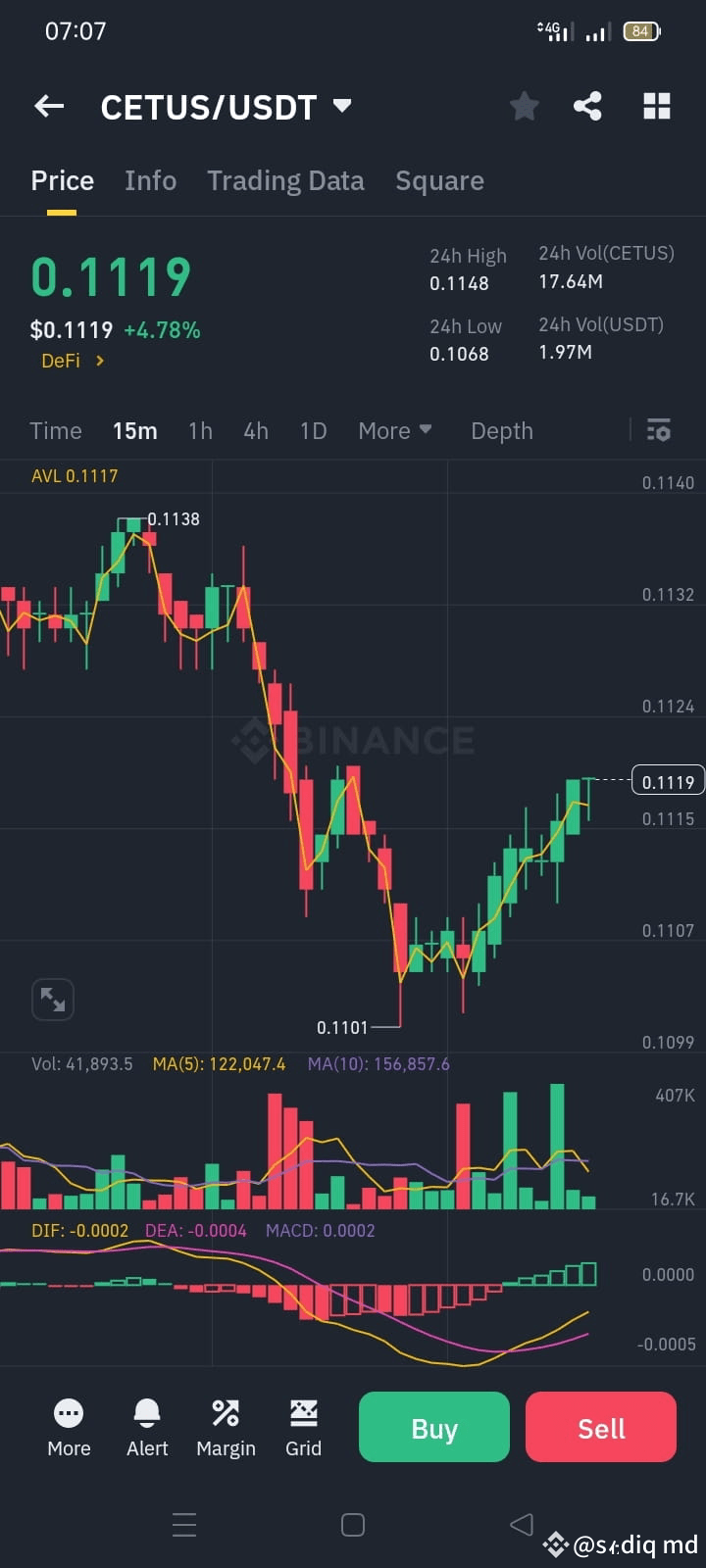This screenshot has height=1568, width=706.
Task: Open the chart settings icon
Action: click(x=658, y=430)
